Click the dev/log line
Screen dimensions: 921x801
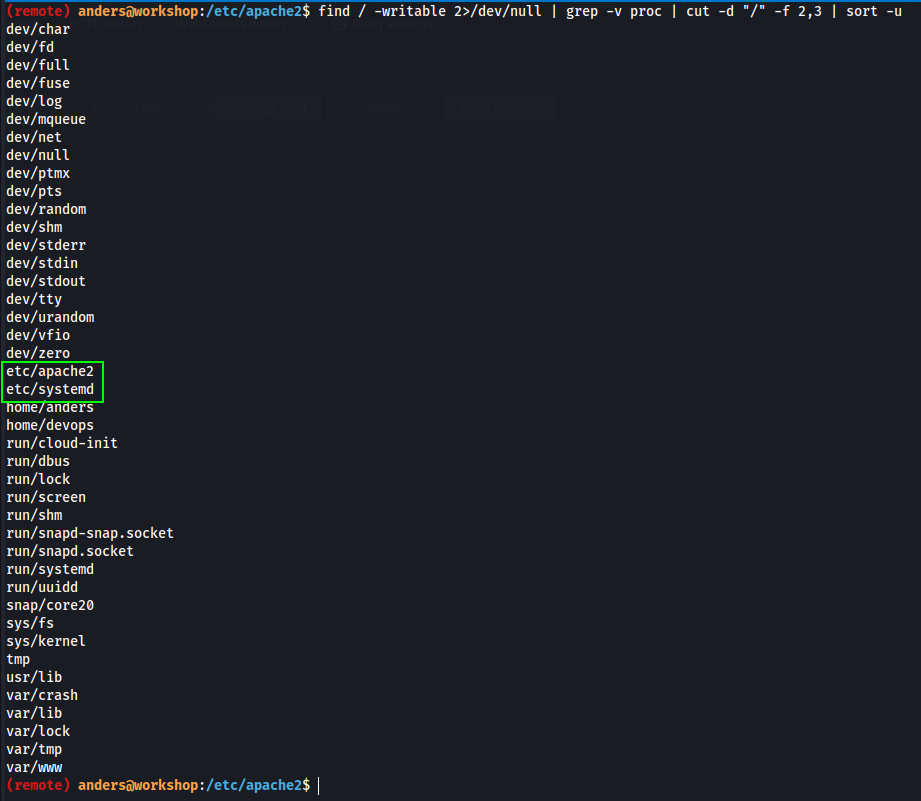coord(34,101)
